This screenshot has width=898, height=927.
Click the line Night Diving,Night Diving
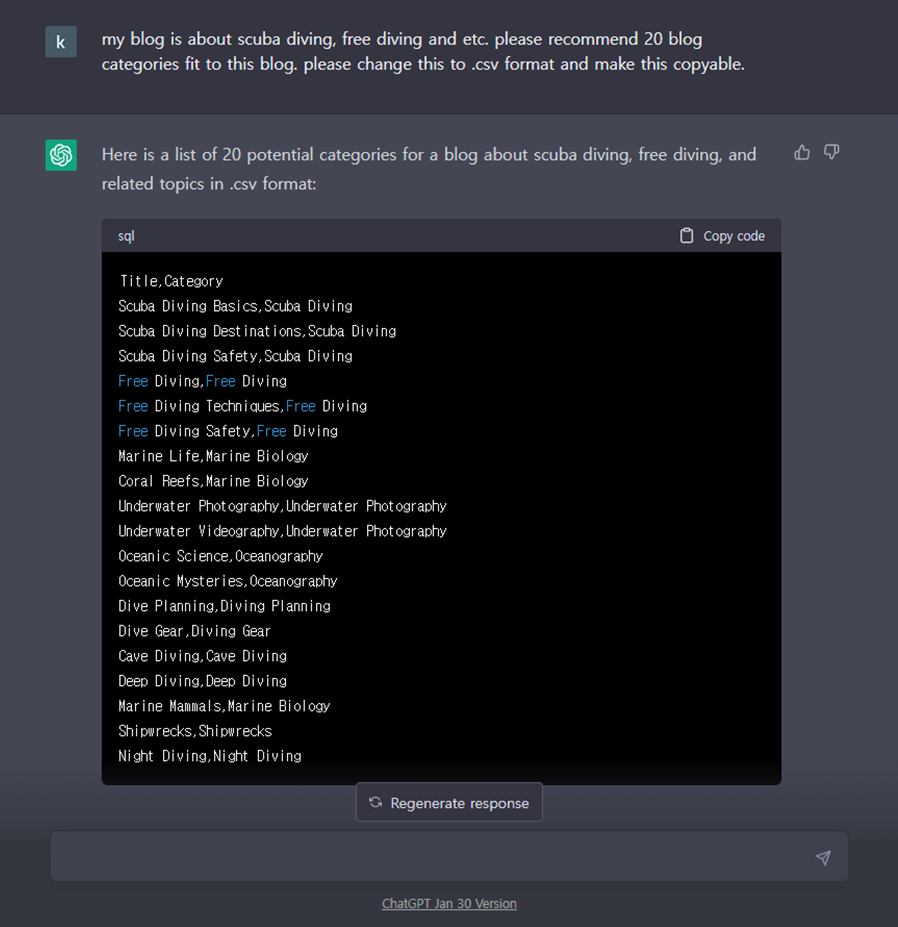[210, 756]
